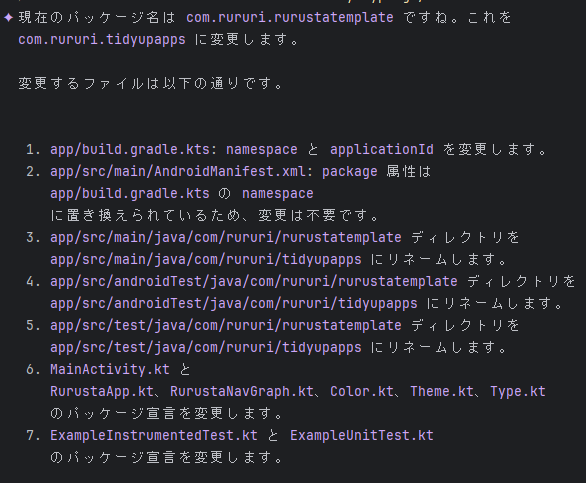Click the file name ExampleUnitTest.kt
The height and width of the screenshot is (483, 586).
pos(362,436)
